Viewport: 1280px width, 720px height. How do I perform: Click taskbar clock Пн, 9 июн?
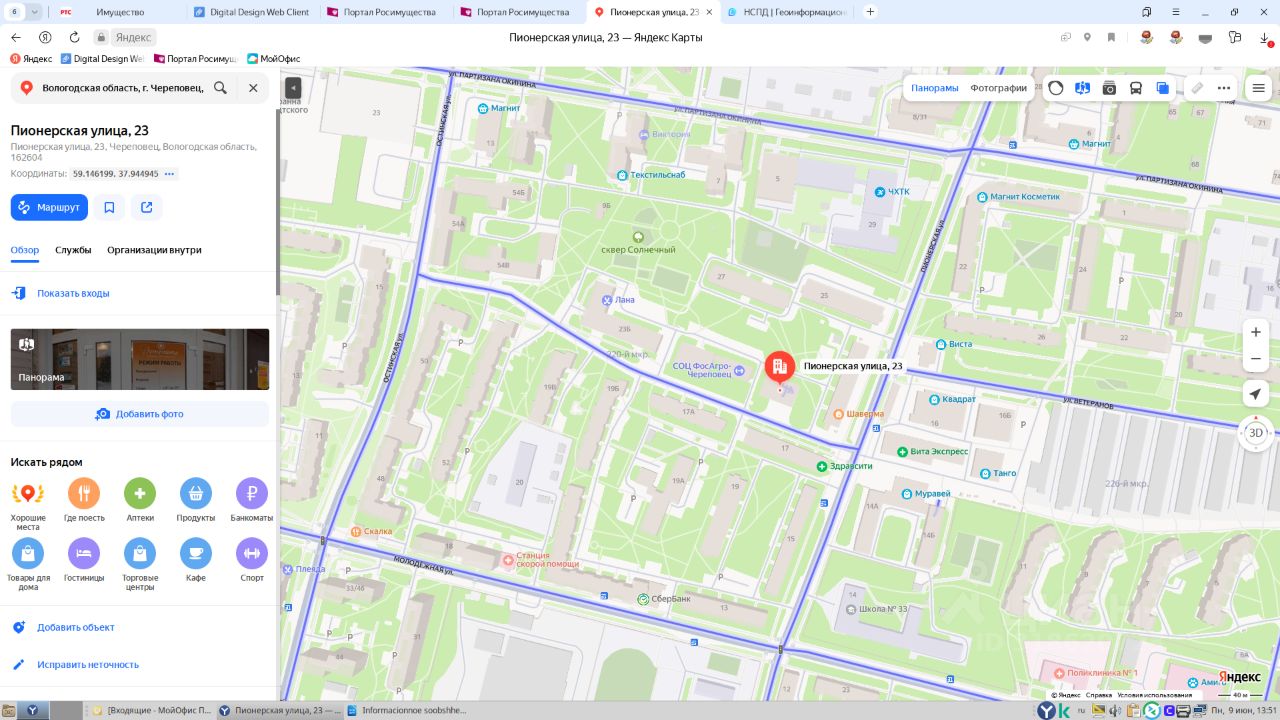(x=1243, y=710)
